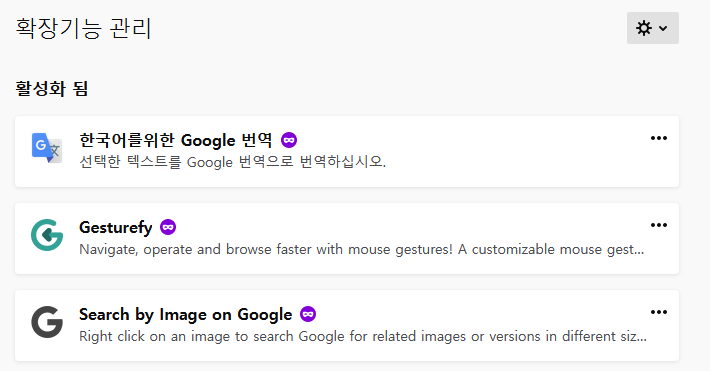Screen dimensions: 710x371
Task: Click private browsing badge beside Search by Image
Action: pyautogui.click(x=308, y=314)
